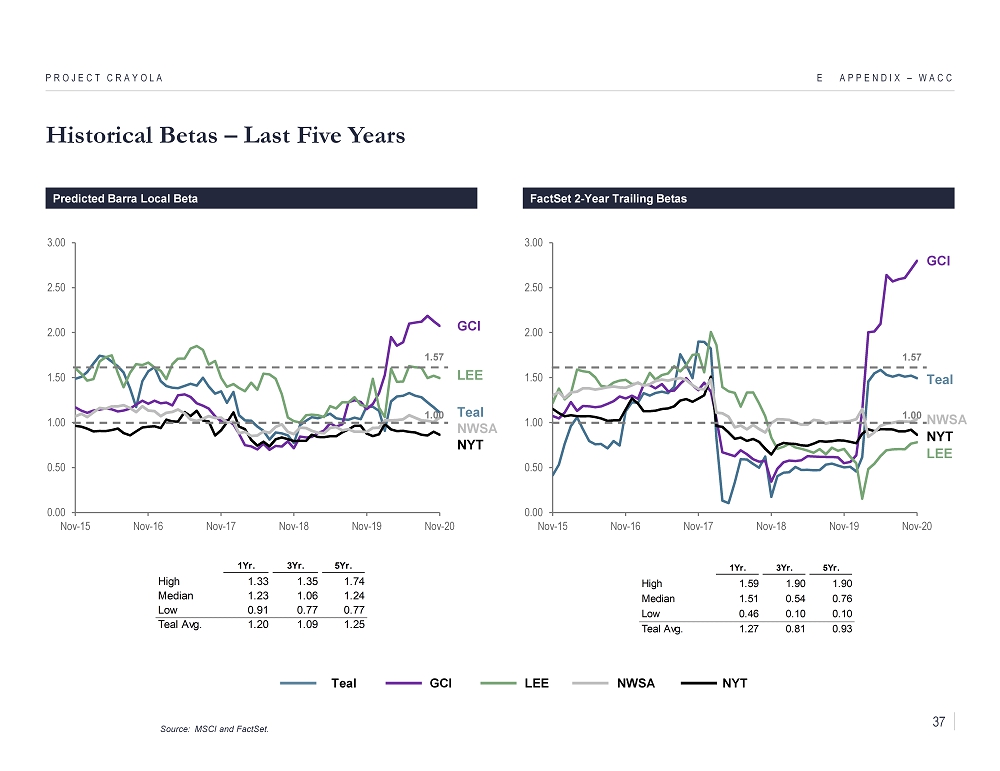Select the Predicted Barra Local Beta header
1000x771 pixels.
click(x=125, y=199)
